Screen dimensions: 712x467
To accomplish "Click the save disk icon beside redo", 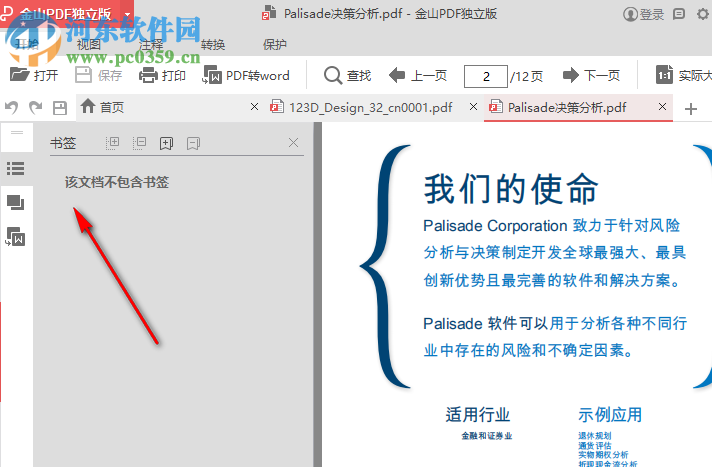I will click(x=60, y=108).
